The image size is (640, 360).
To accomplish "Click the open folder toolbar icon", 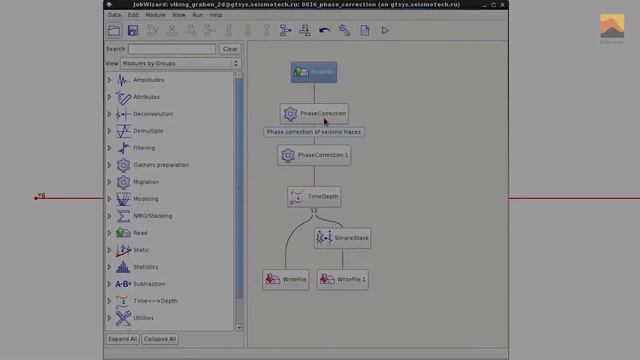I will [114, 30].
